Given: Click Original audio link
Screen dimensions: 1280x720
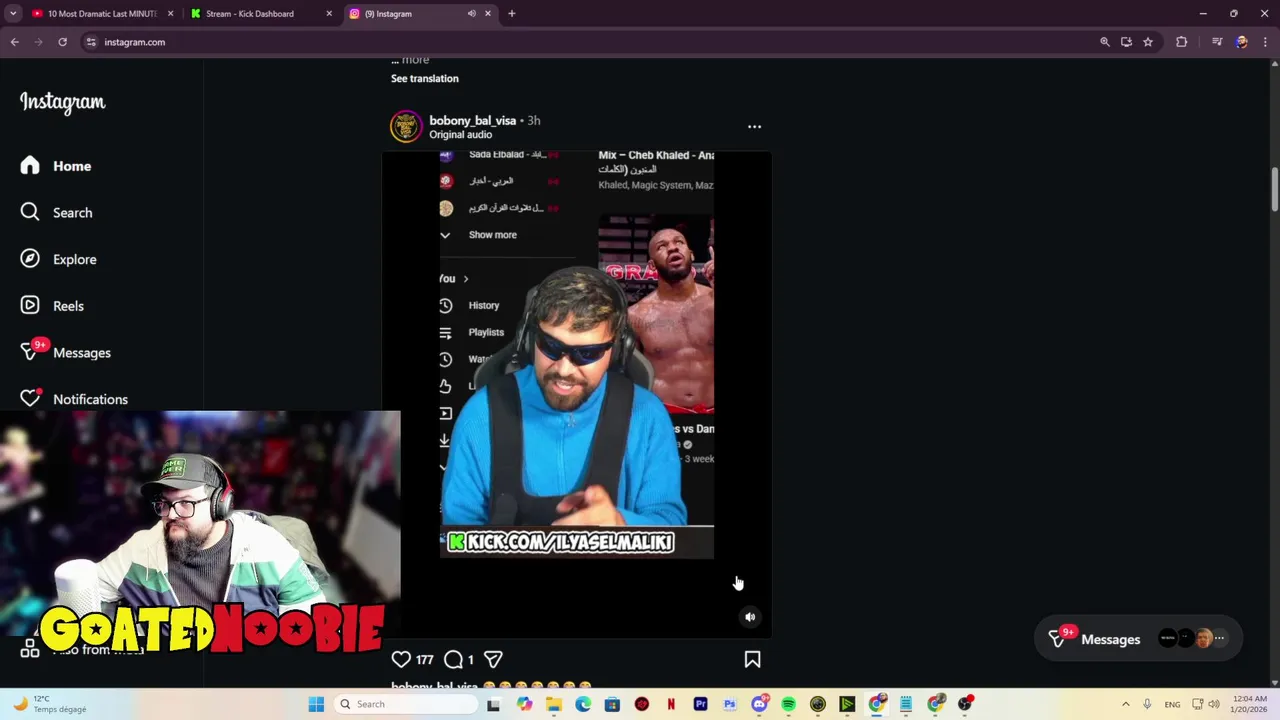Looking at the screenshot, I should click(460, 135).
